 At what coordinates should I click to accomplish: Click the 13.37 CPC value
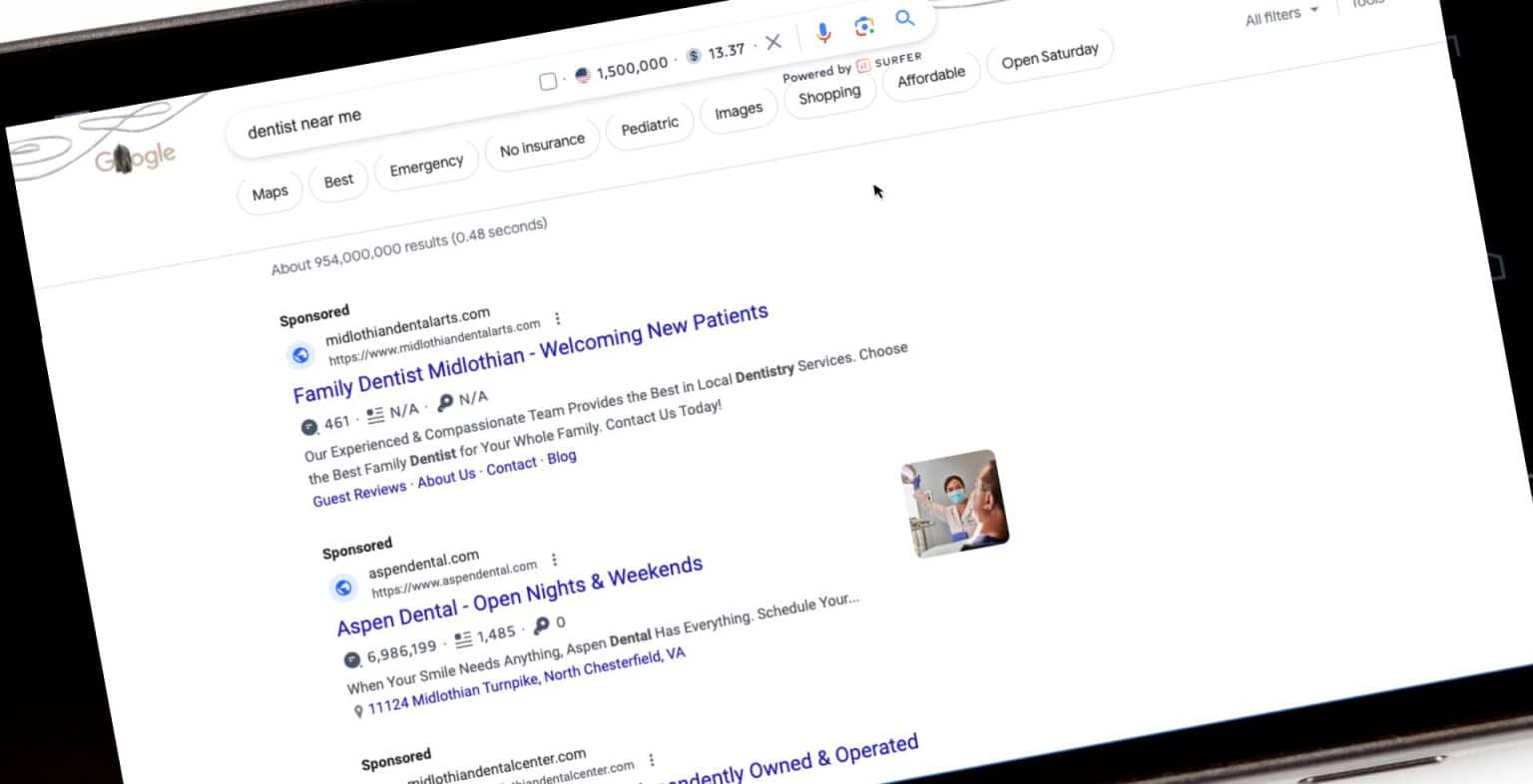click(x=726, y=51)
